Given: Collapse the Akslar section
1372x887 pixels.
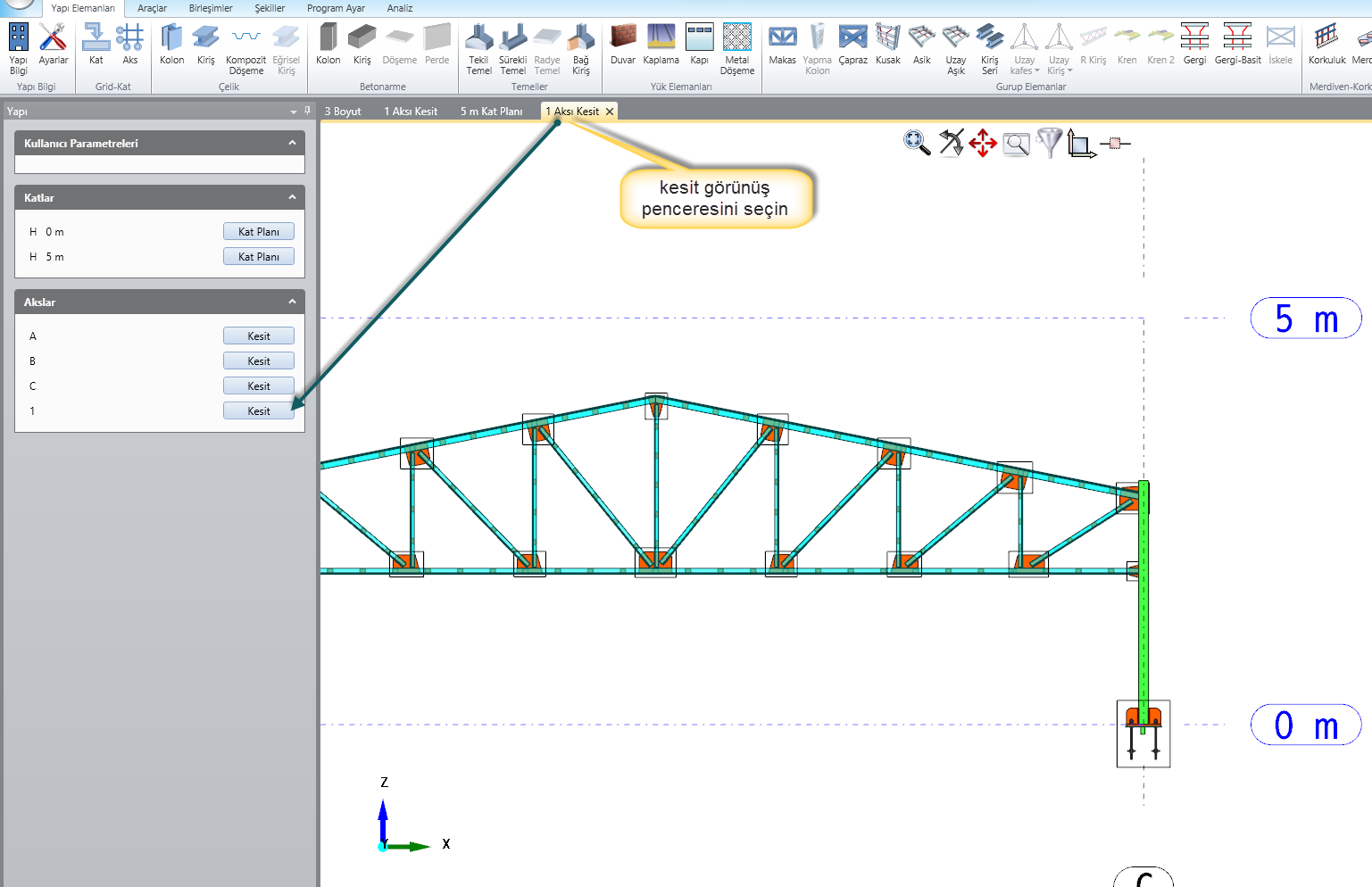Looking at the screenshot, I should click(292, 302).
